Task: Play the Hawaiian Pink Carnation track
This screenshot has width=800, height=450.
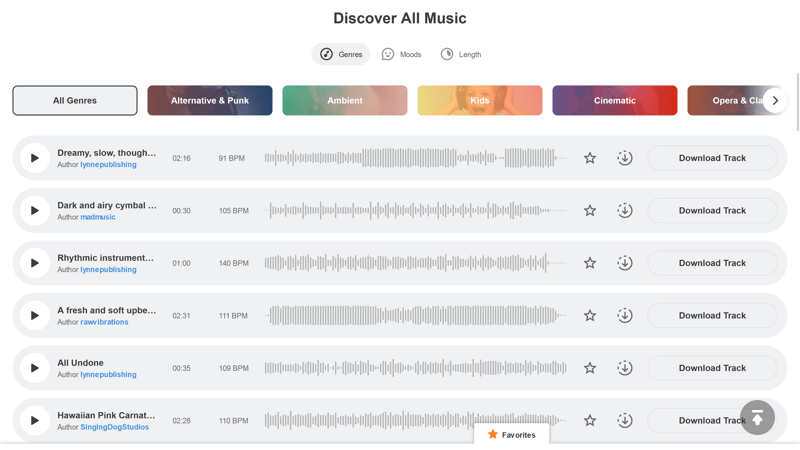Action: tap(34, 421)
